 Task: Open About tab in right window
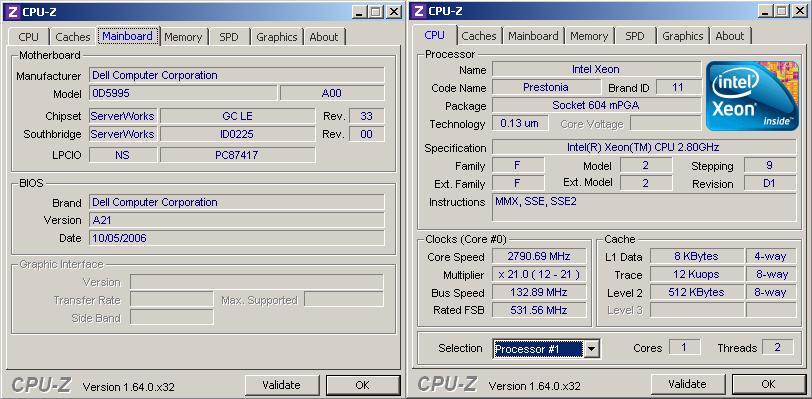tap(730, 36)
